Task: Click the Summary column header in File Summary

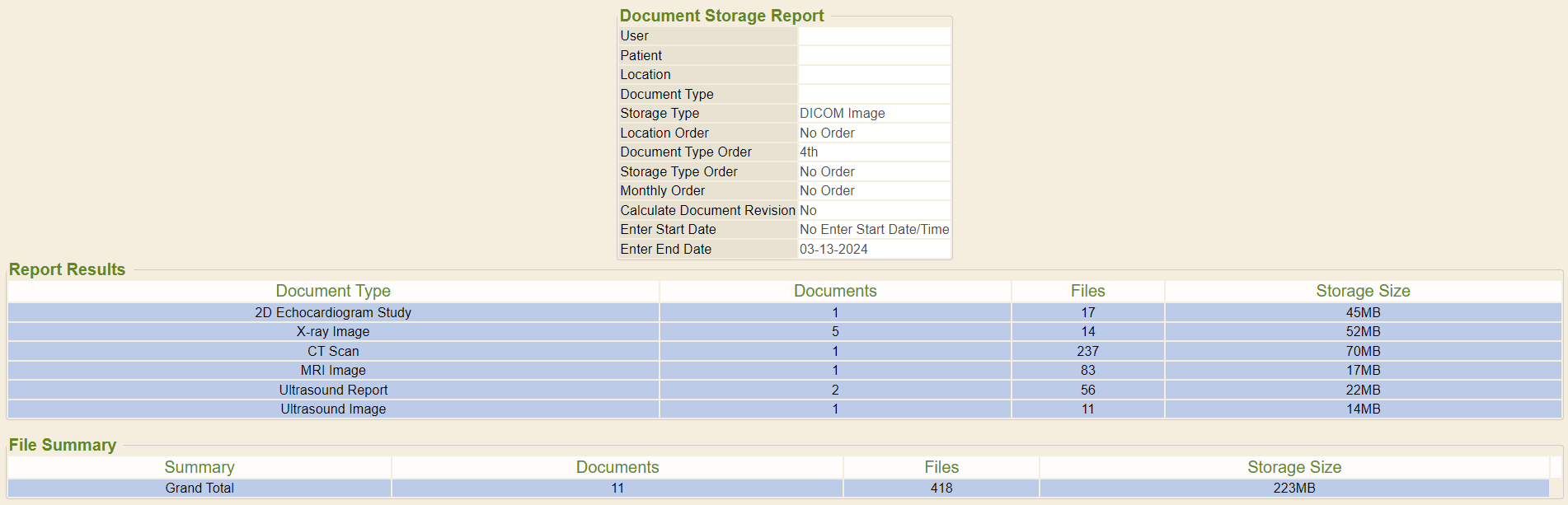Action: (x=200, y=467)
